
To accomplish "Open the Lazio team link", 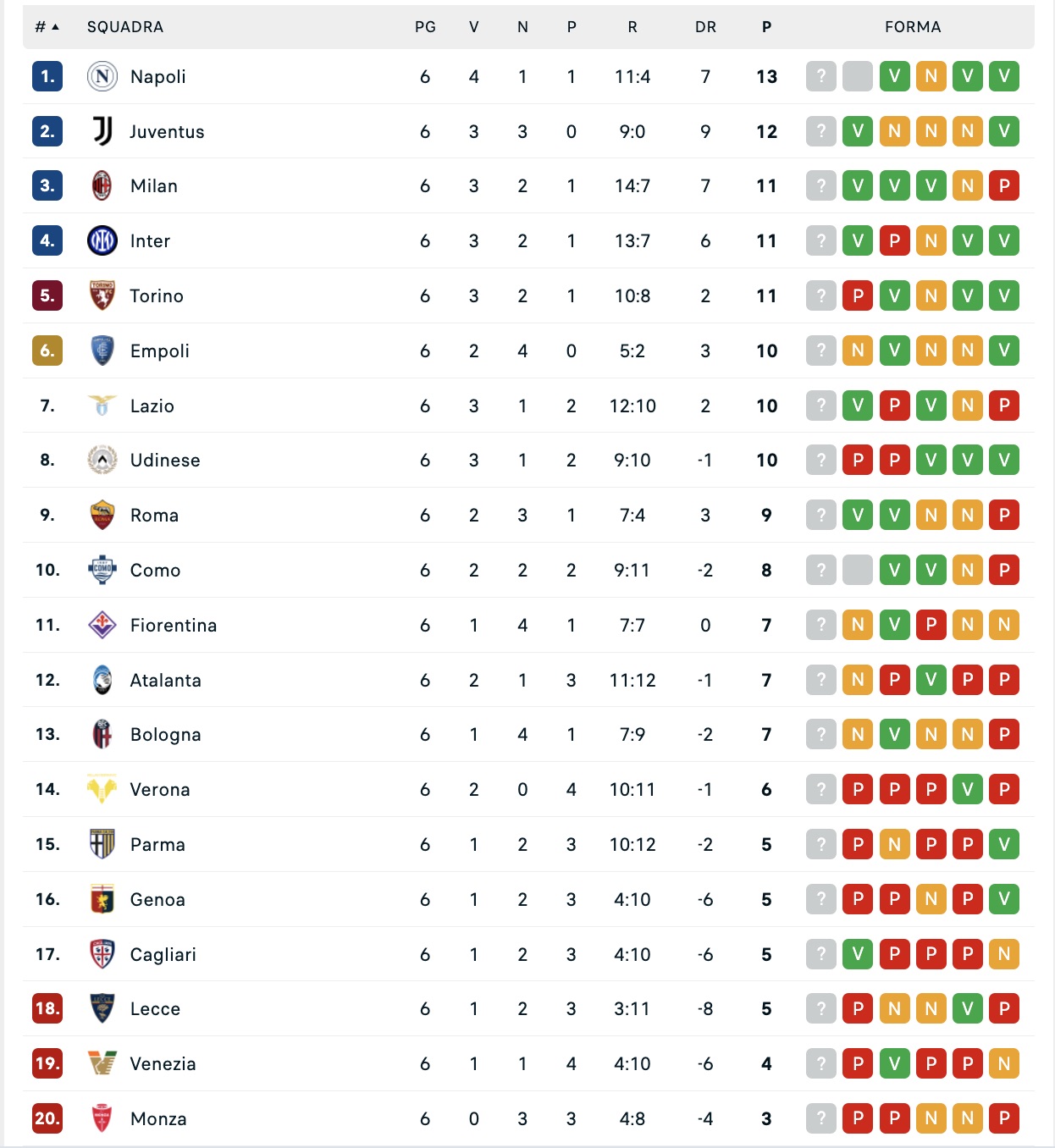I will (x=152, y=406).
